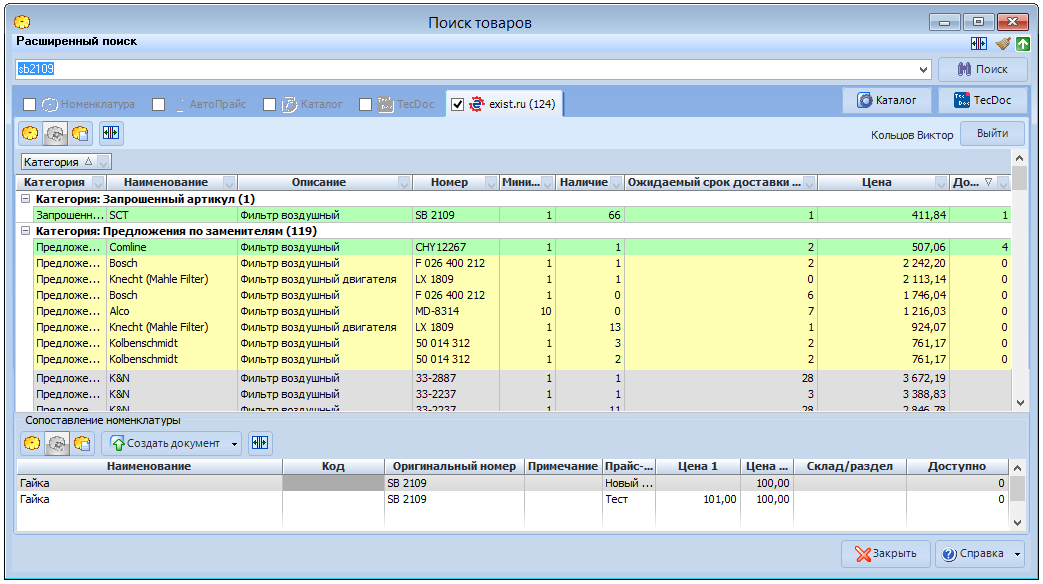Viewport: 1043px width, 584px height.
Task: Switch to the Каталог tab label
Action: tap(321, 104)
